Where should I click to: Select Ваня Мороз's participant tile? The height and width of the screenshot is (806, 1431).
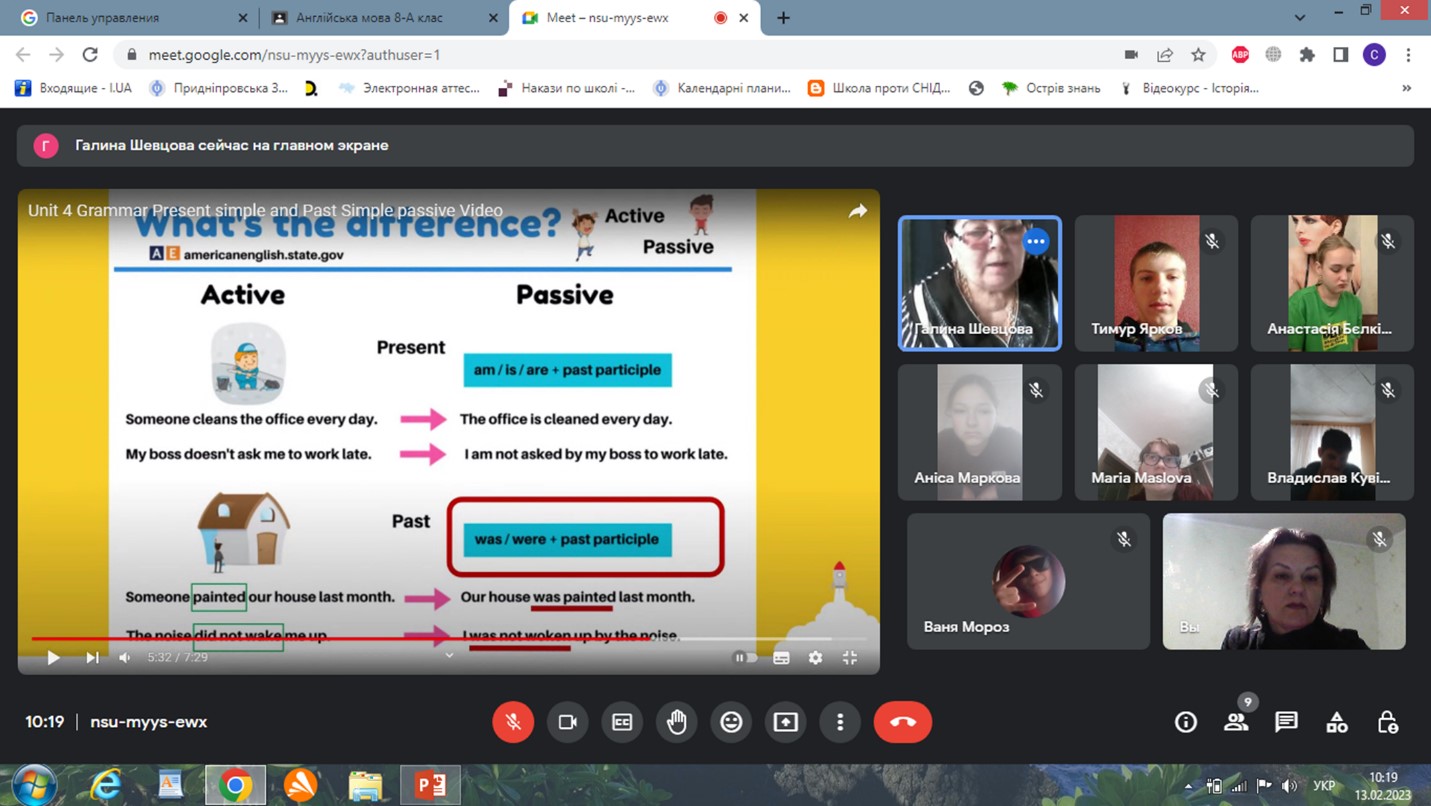click(1029, 581)
